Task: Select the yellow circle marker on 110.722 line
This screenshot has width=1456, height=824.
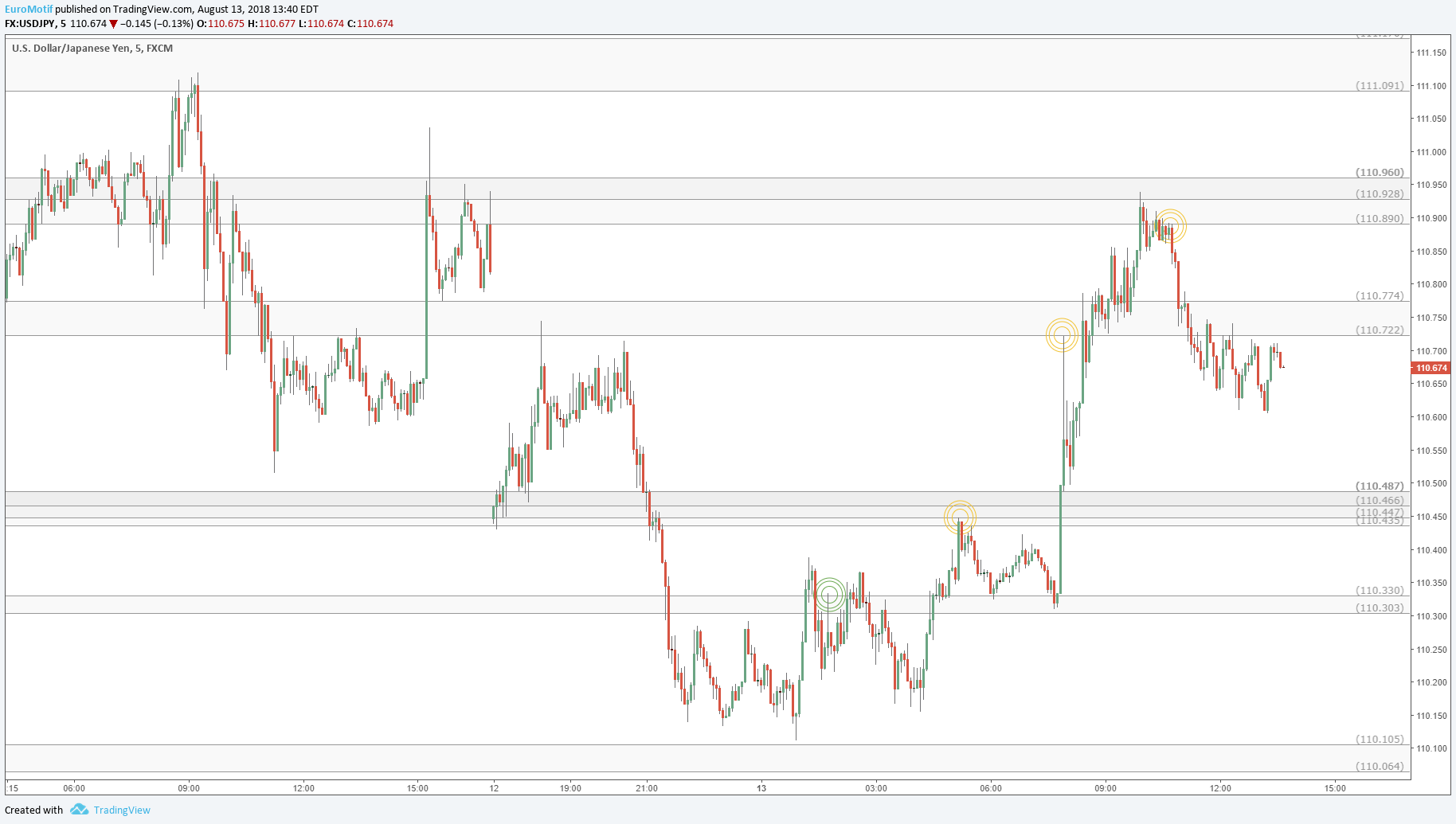Action: (x=1062, y=335)
